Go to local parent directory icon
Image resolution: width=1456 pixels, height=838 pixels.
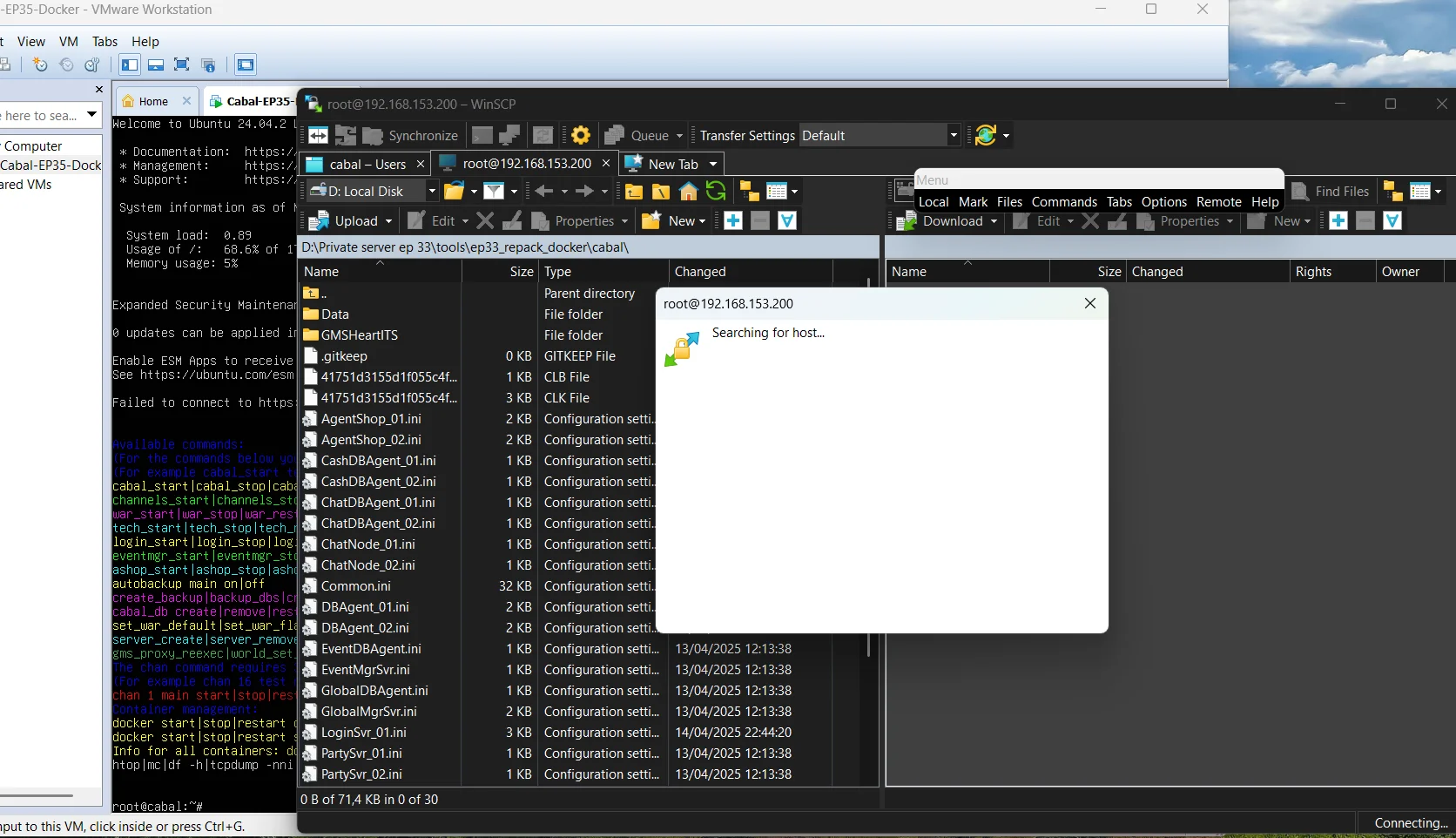(634, 191)
